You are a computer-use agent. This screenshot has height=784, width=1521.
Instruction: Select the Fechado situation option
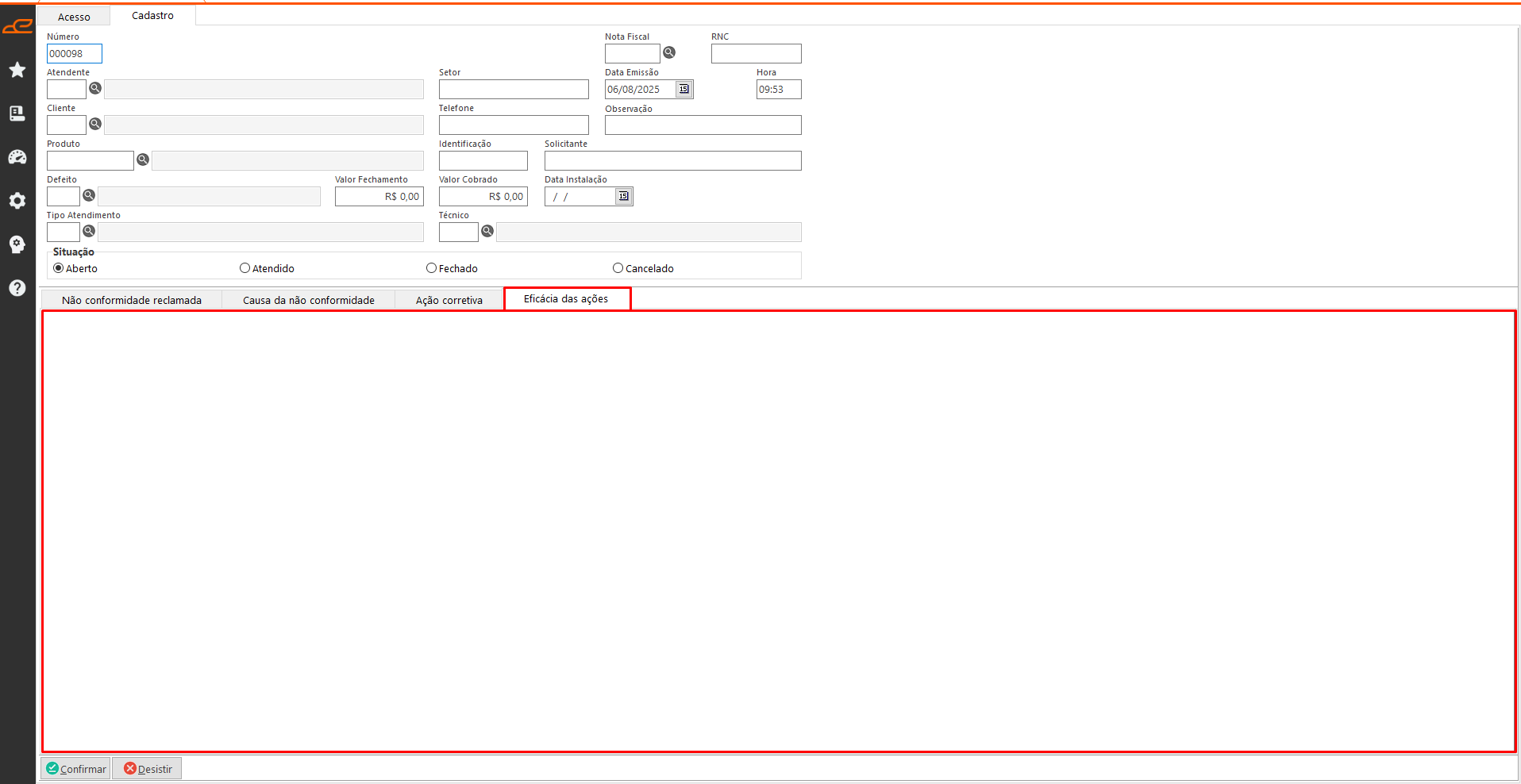pyautogui.click(x=431, y=268)
